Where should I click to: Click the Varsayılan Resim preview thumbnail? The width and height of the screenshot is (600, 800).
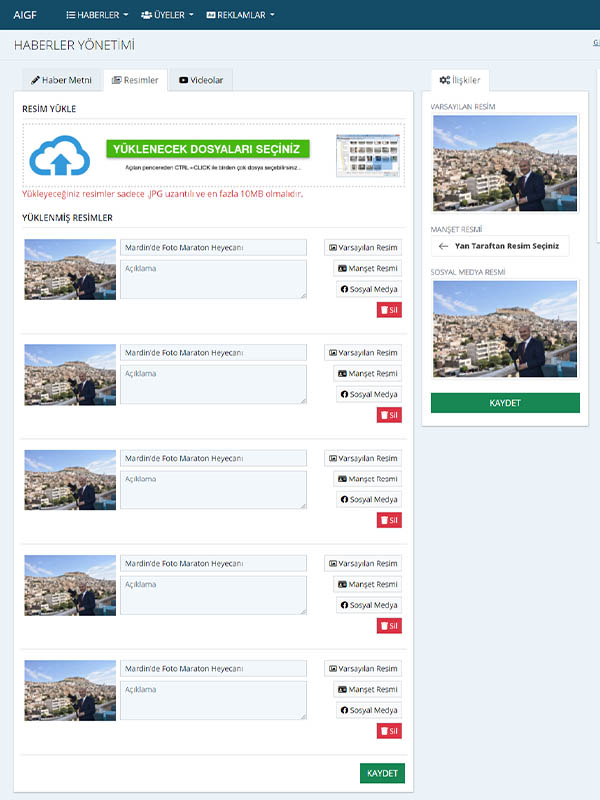505,163
